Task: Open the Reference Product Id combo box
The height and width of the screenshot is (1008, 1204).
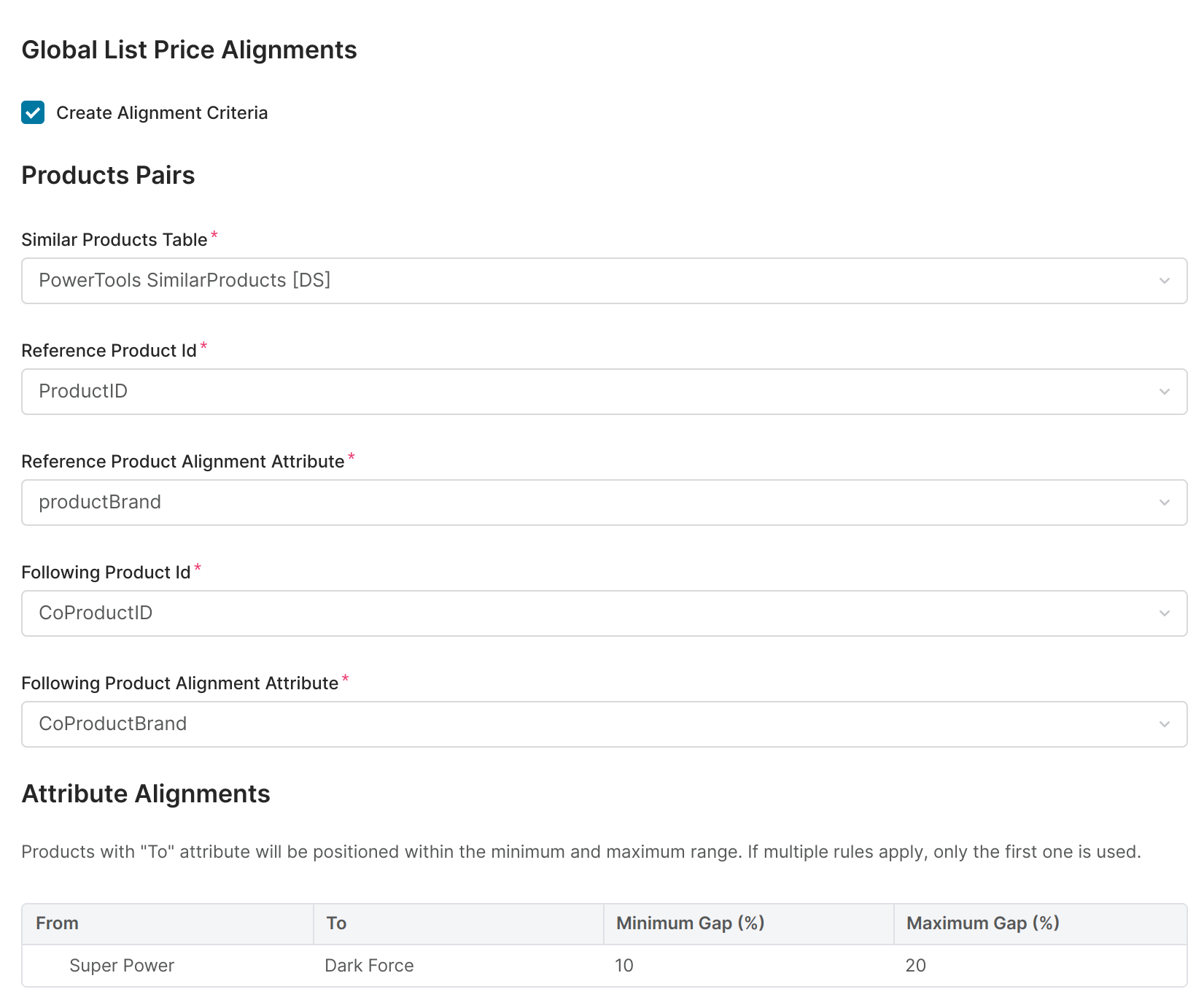Action: 583,392
